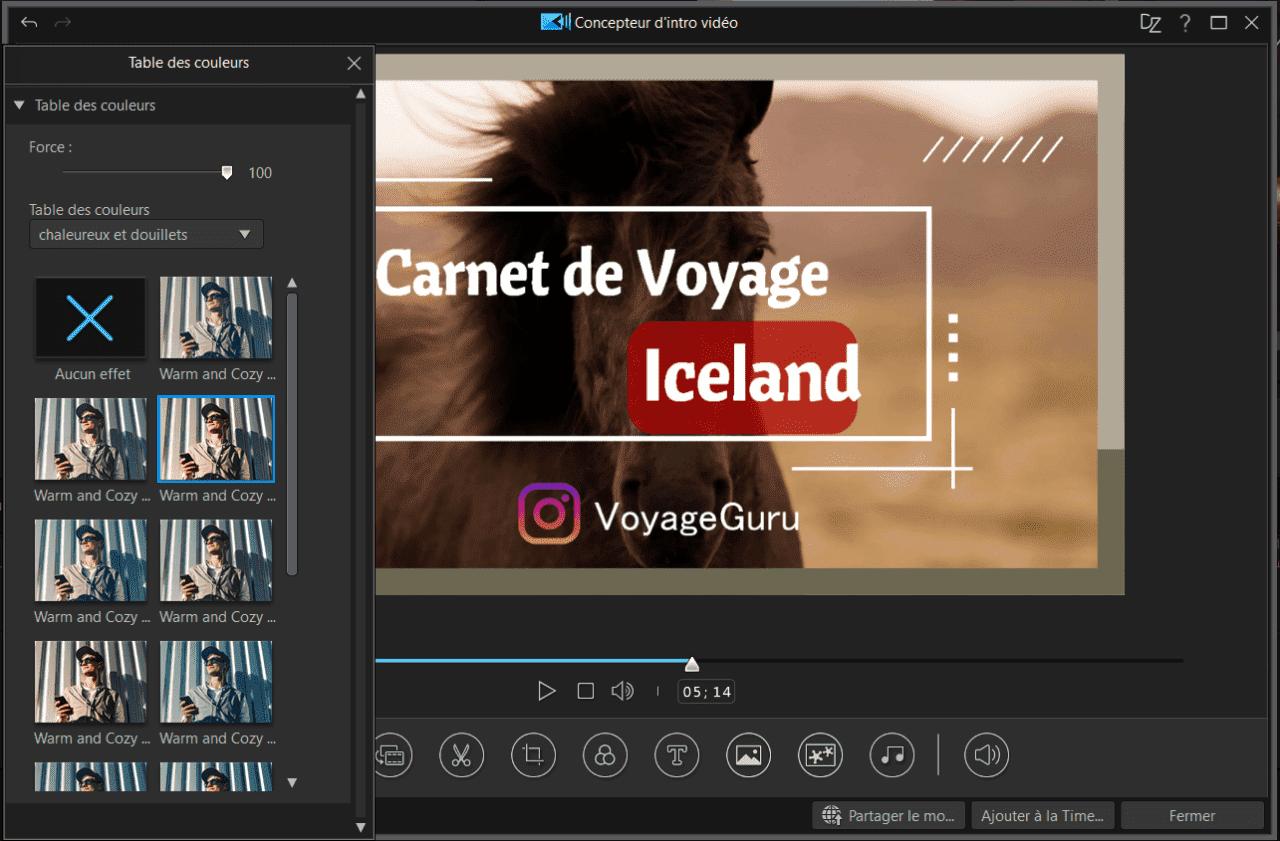Click the background music note icon
The width and height of the screenshot is (1280, 841).
[892, 755]
